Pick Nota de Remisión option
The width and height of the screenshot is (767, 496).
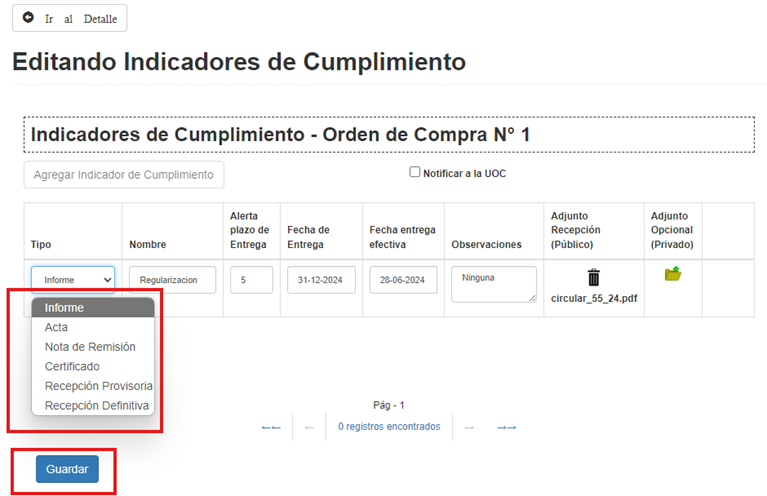[90, 347]
